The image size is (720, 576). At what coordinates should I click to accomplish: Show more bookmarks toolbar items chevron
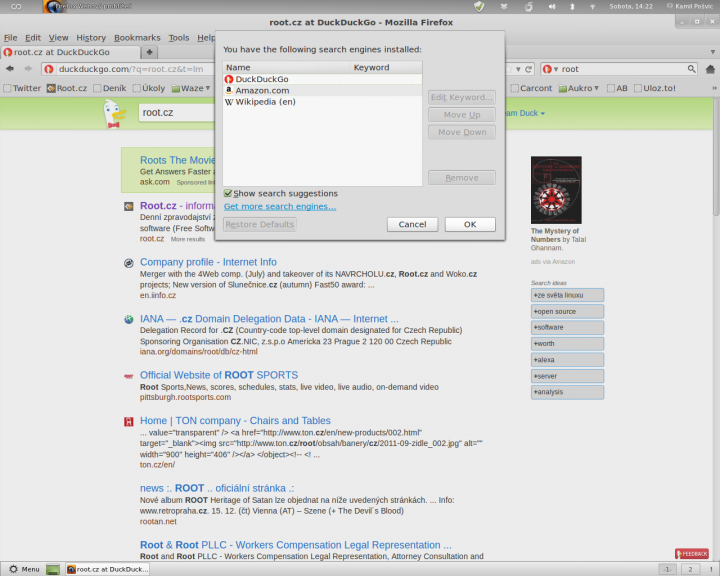point(714,88)
